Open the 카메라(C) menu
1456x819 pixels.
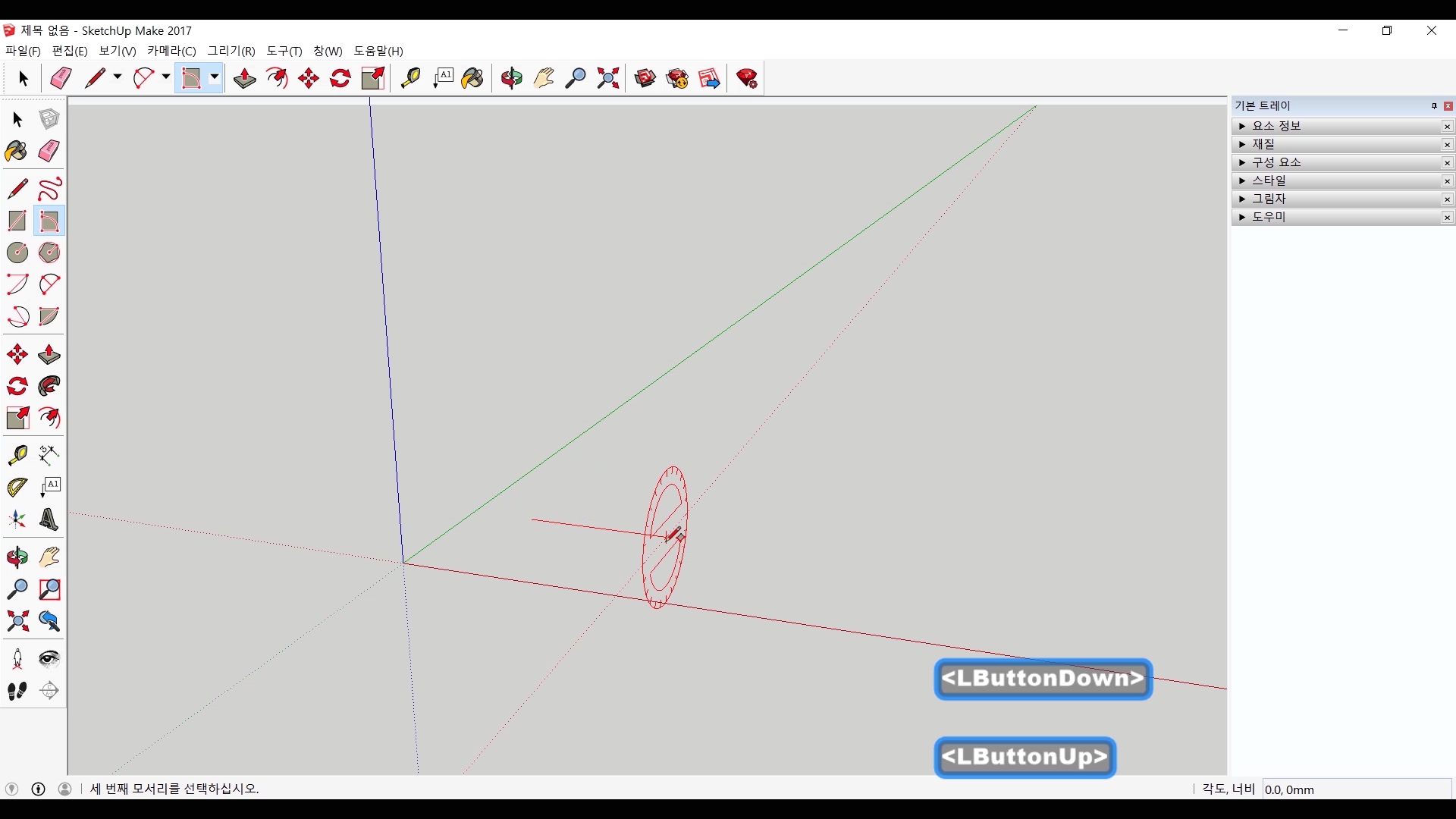click(171, 51)
